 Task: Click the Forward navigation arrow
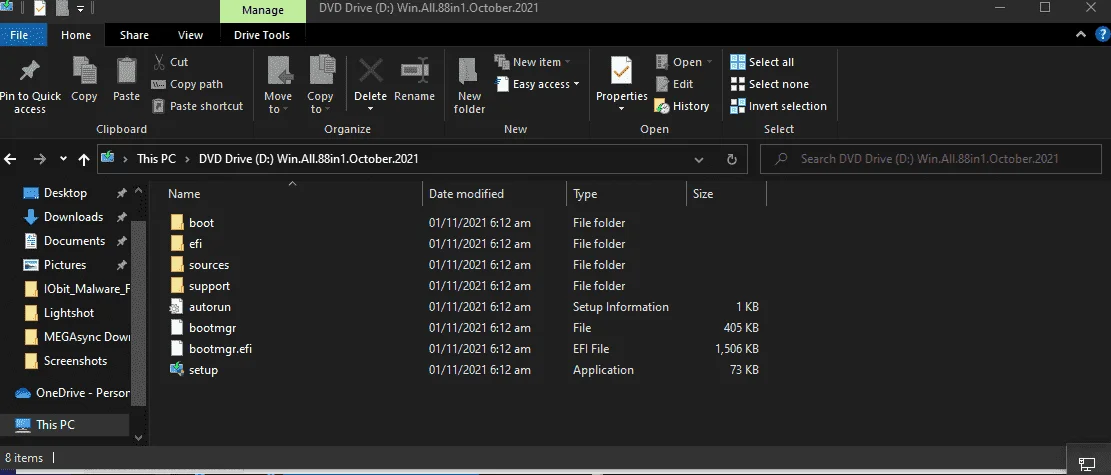pos(40,159)
